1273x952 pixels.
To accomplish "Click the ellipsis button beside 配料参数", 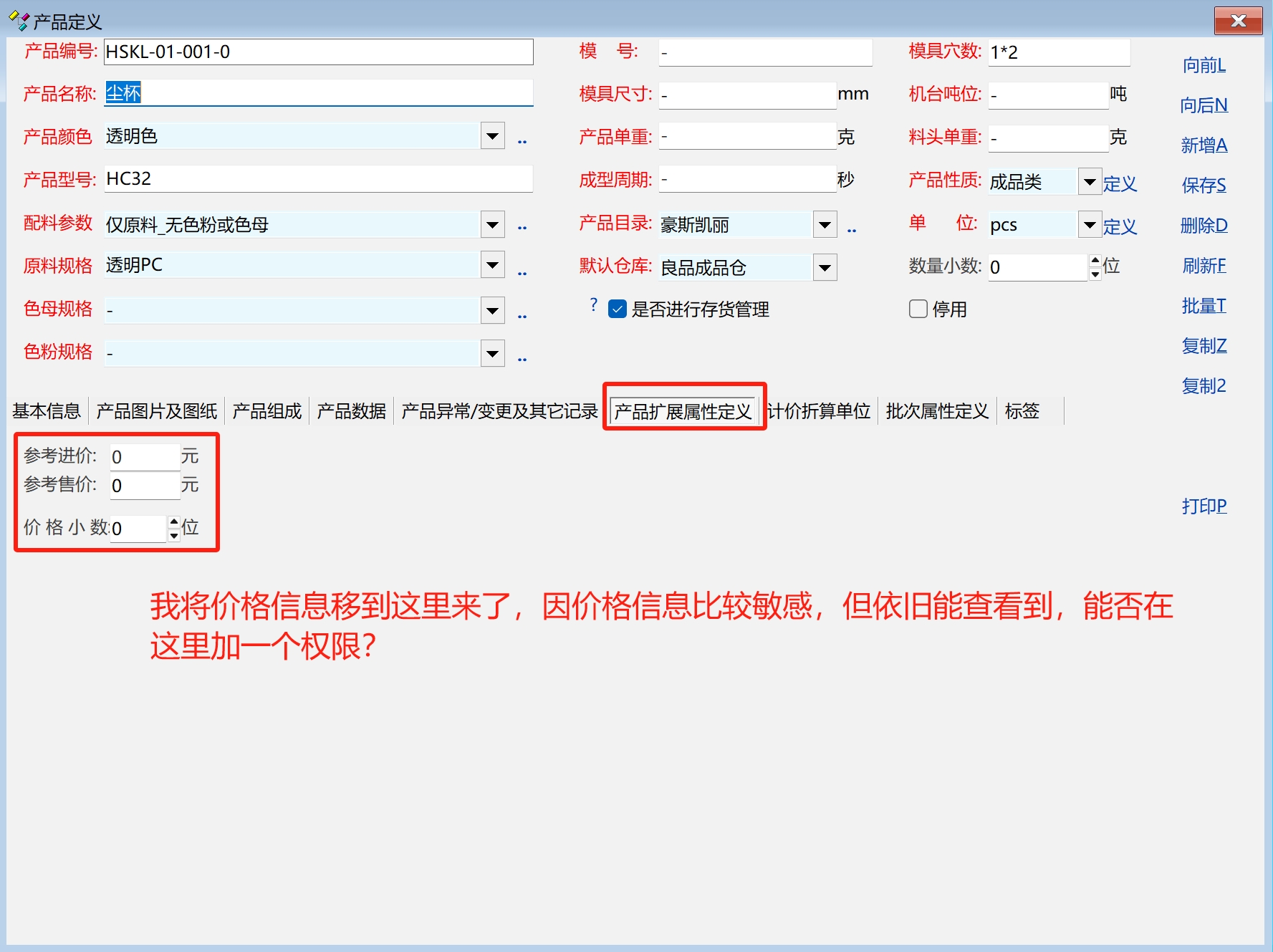I will (x=522, y=227).
